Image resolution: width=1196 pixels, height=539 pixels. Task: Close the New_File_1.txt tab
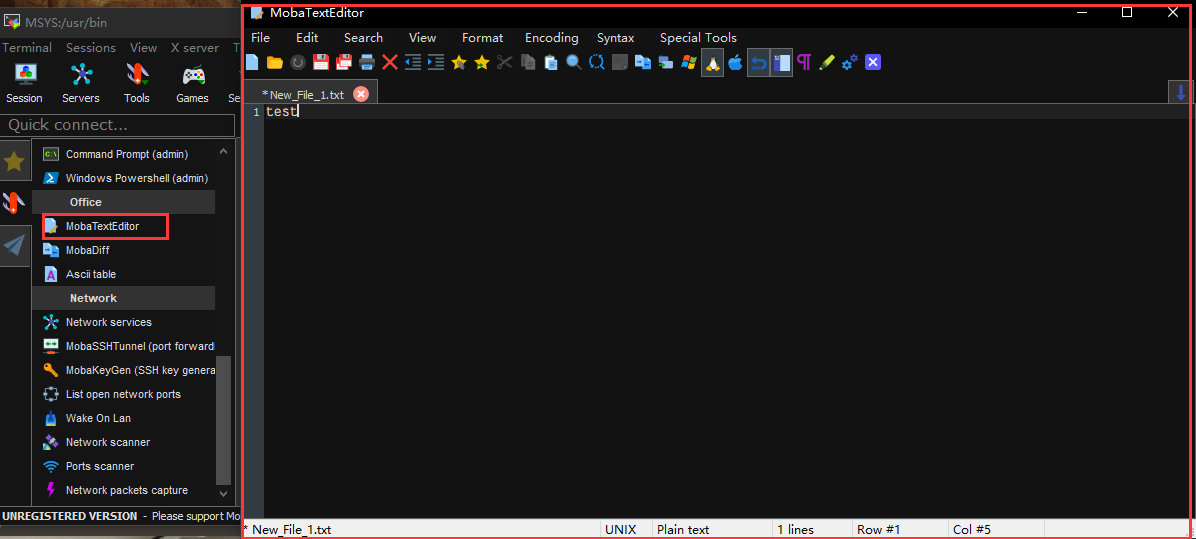pos(361,95)
